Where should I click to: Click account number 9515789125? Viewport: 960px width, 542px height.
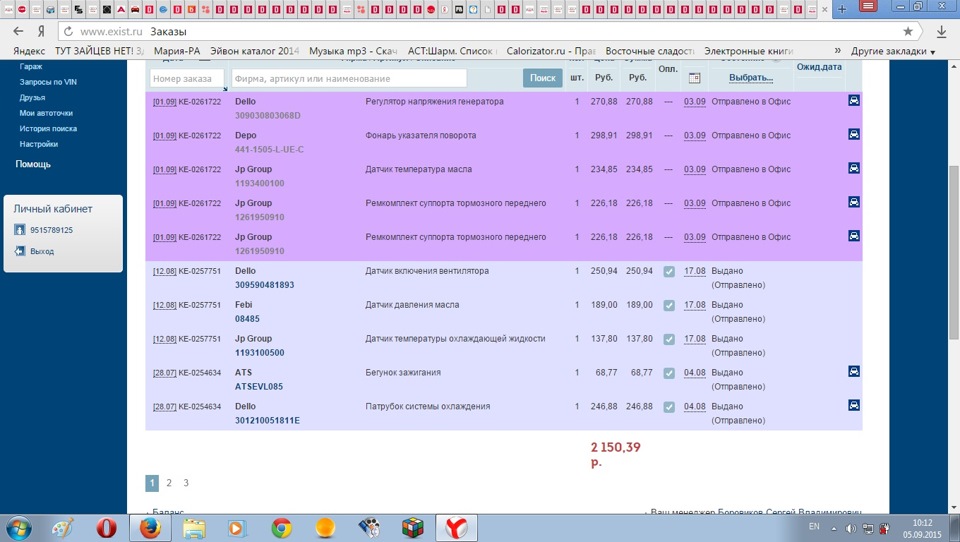51,230
